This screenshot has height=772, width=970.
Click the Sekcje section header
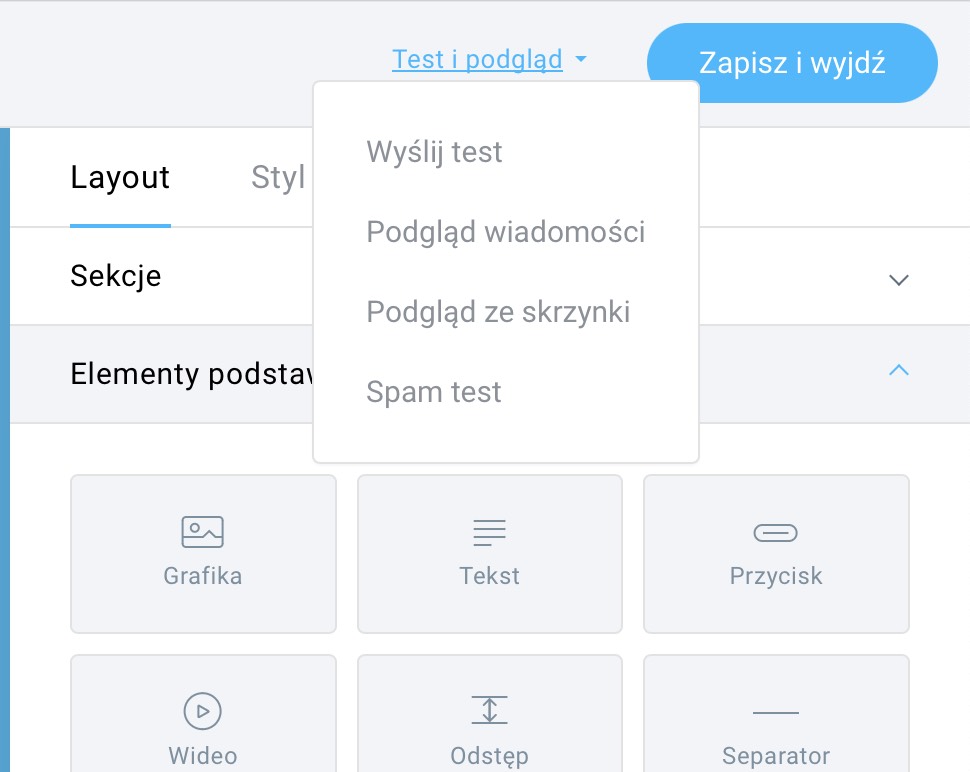click(116, 276)
